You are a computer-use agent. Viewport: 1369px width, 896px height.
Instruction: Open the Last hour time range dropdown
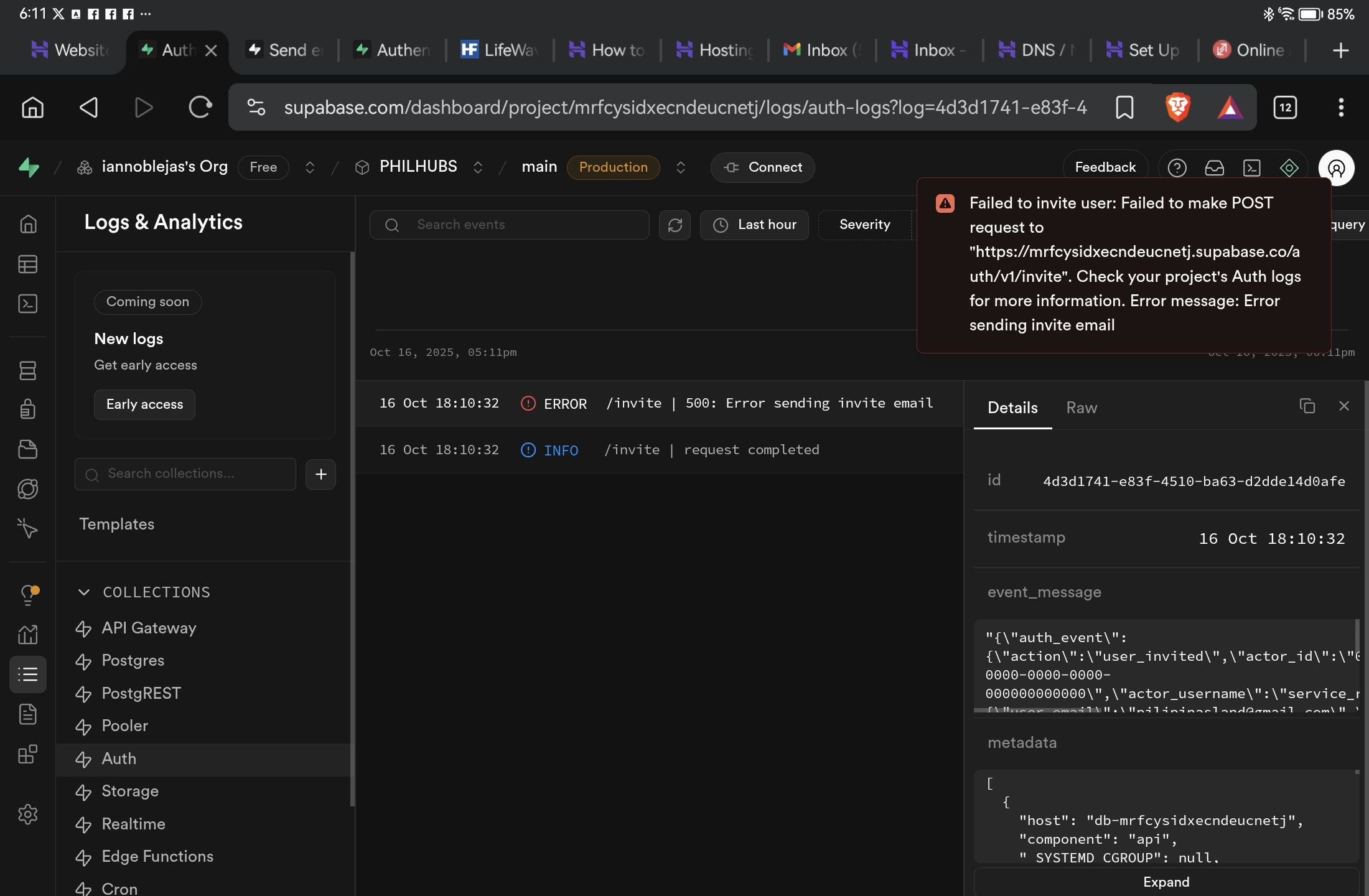pos(754,225)
